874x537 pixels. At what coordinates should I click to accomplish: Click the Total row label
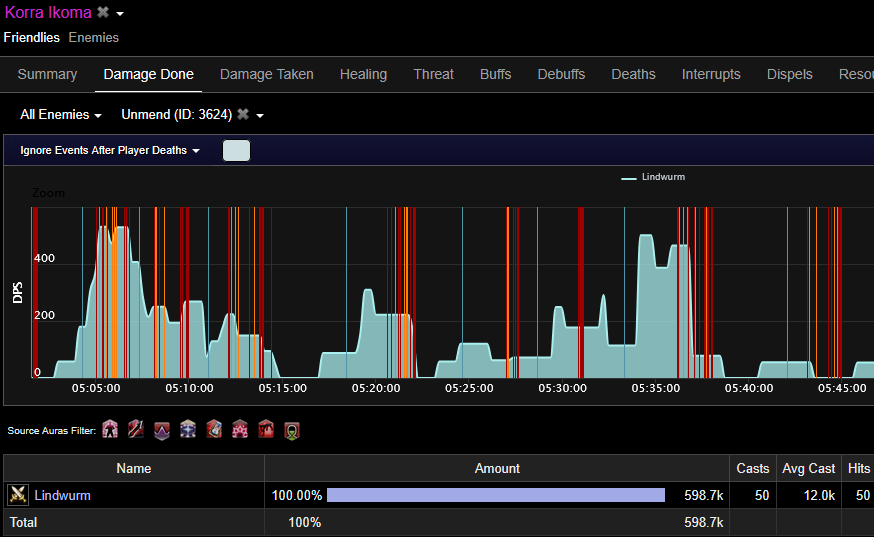click(x=23, y=523)
